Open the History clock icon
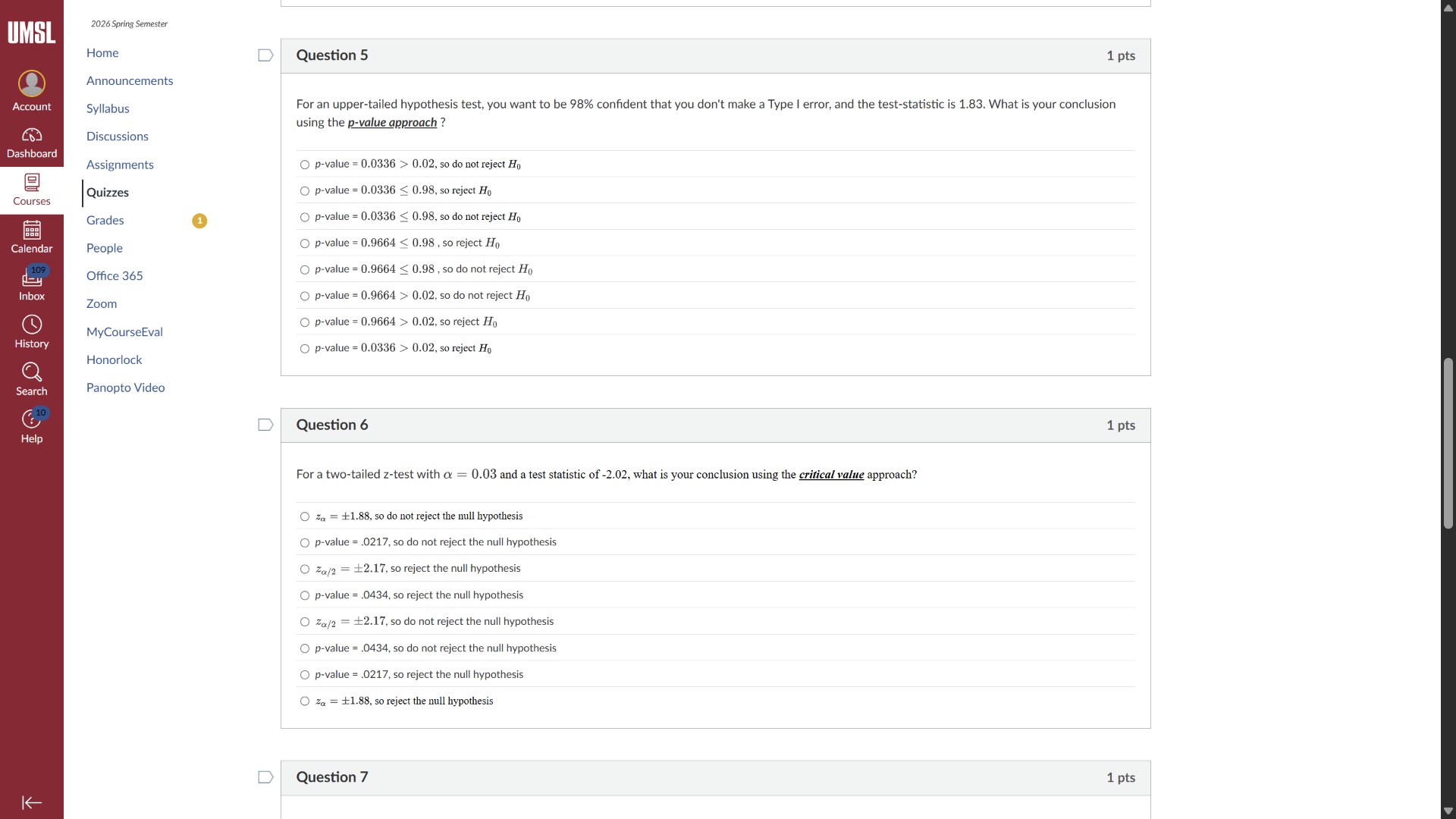 [x=32, y=325]
